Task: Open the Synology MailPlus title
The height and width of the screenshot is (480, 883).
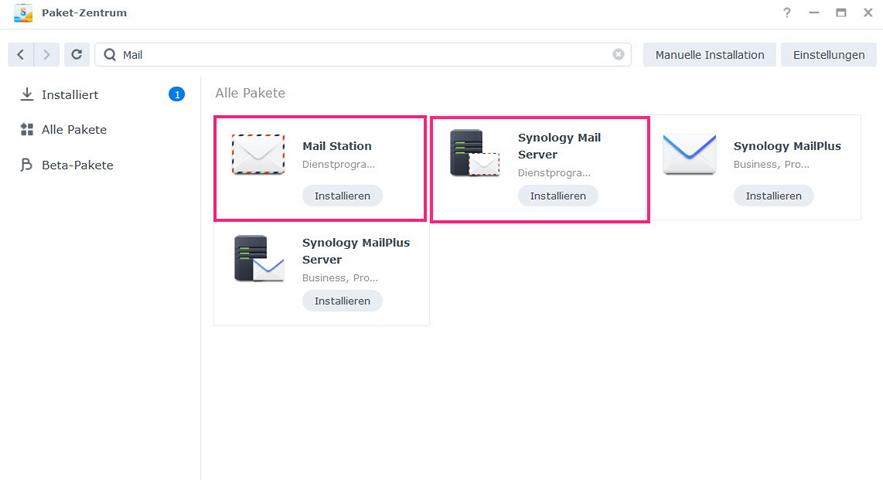Action: coord(787,146)
